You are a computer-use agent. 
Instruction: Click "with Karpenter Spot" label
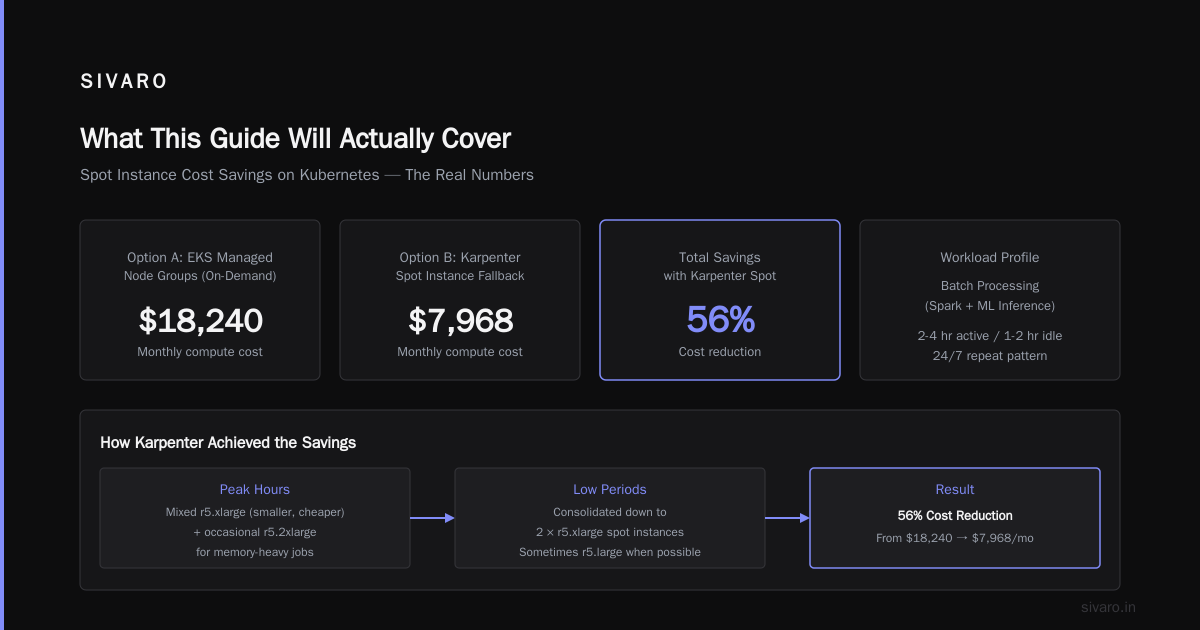coord(720,275)
